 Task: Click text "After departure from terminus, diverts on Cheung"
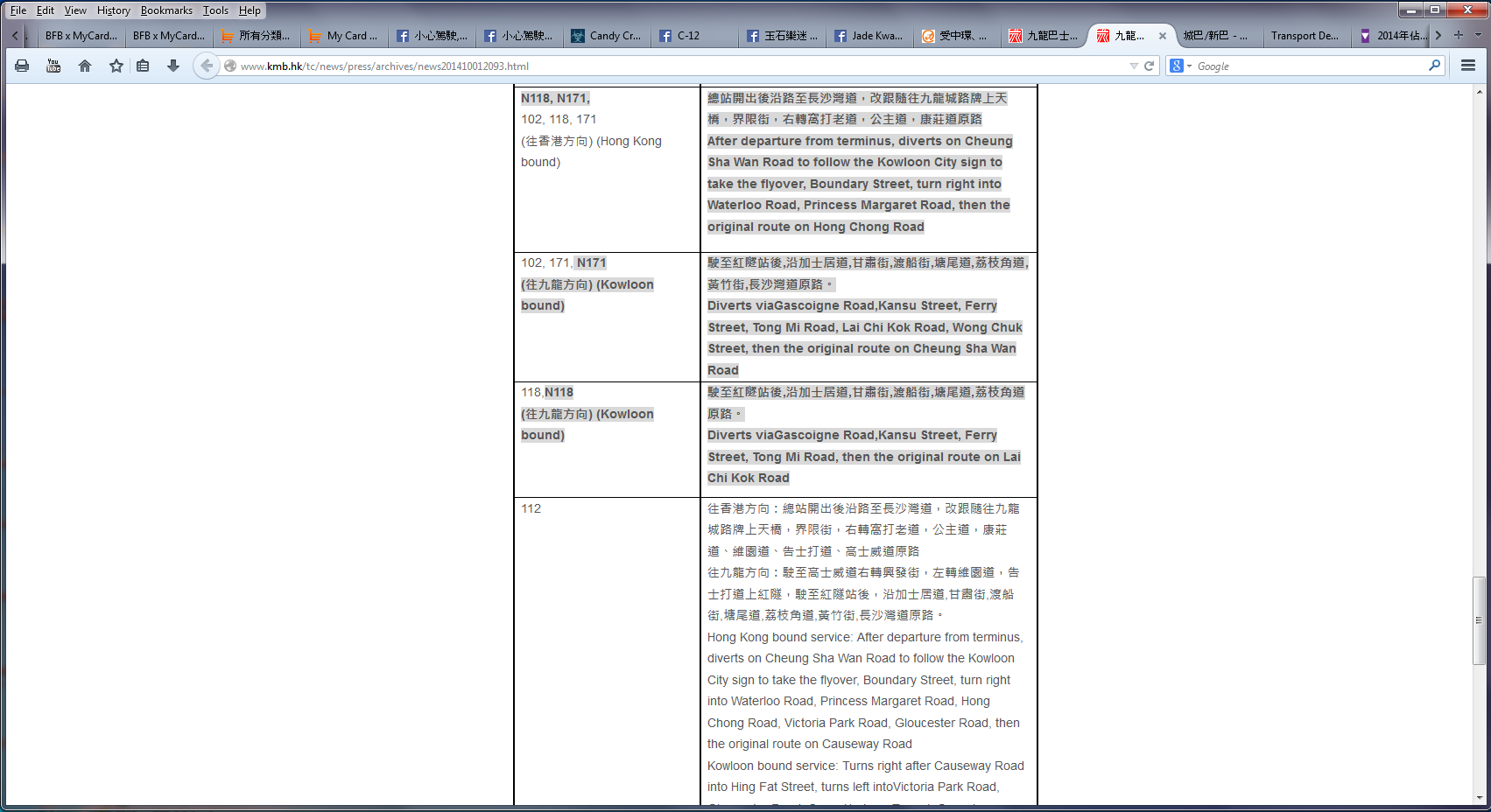(x=860, y=141)
